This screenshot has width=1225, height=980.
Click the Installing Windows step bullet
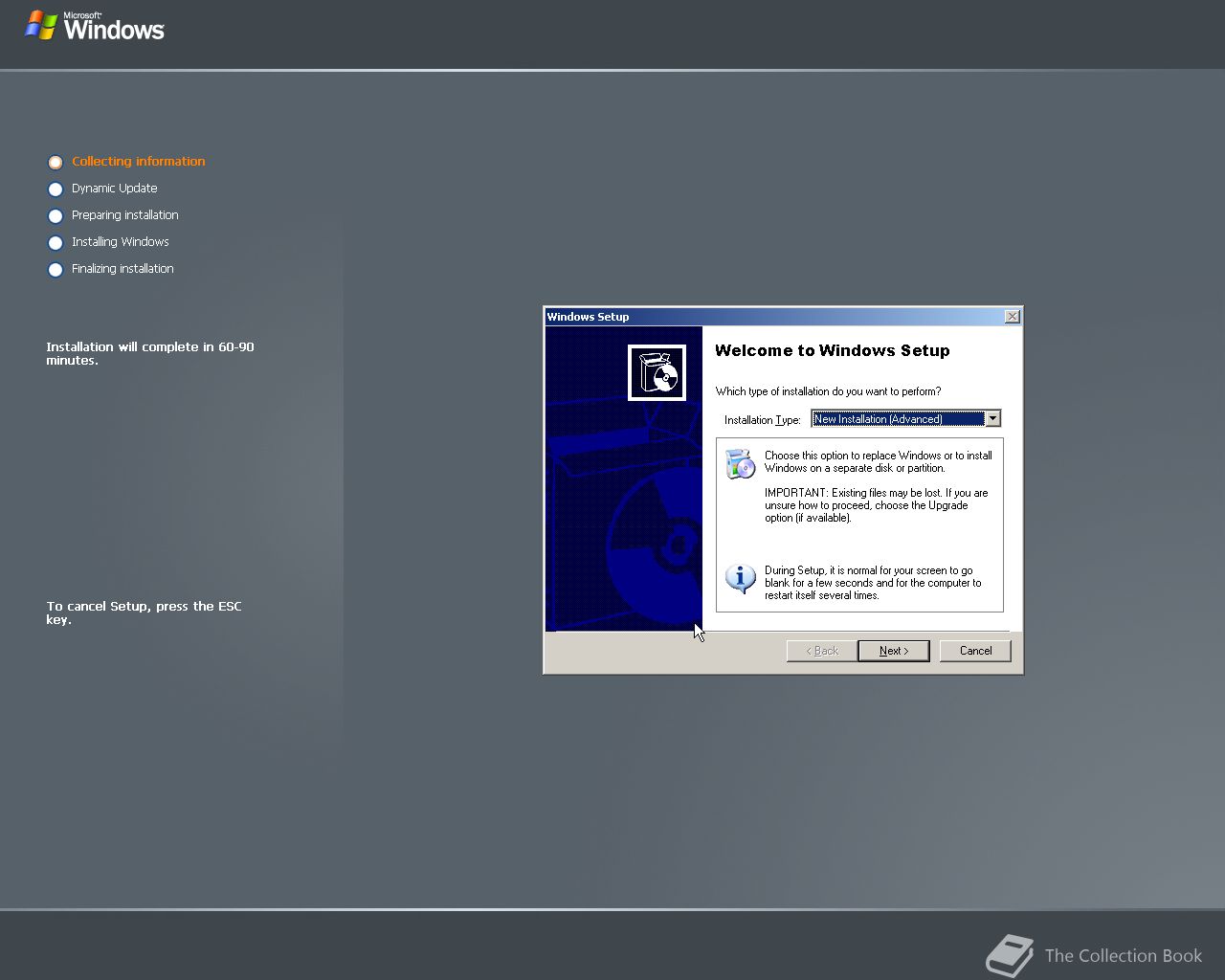[x=56, y=243]
